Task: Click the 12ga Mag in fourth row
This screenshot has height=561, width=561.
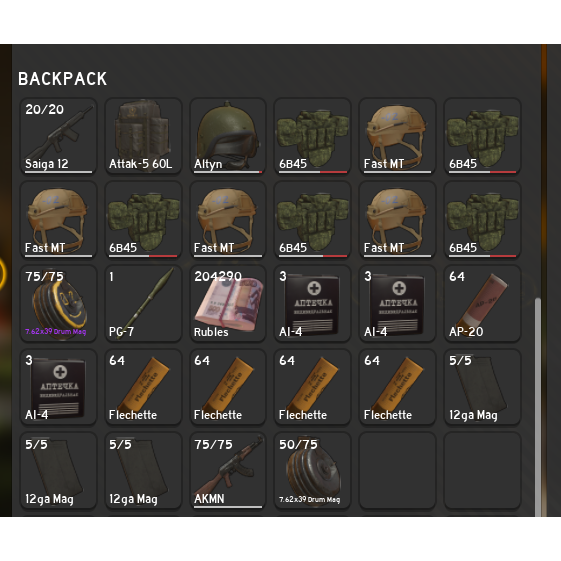Action: [482, 387]
